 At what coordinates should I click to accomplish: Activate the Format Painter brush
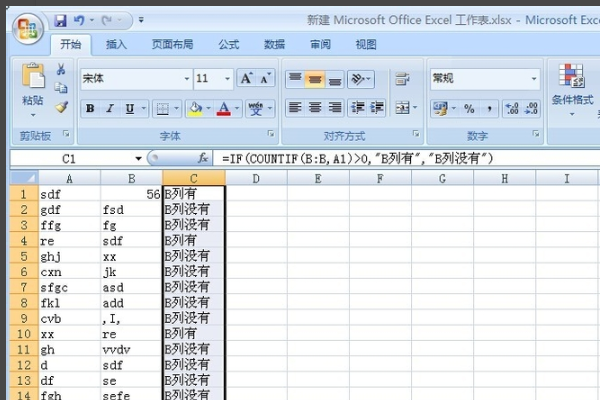(x=61, y=107)
